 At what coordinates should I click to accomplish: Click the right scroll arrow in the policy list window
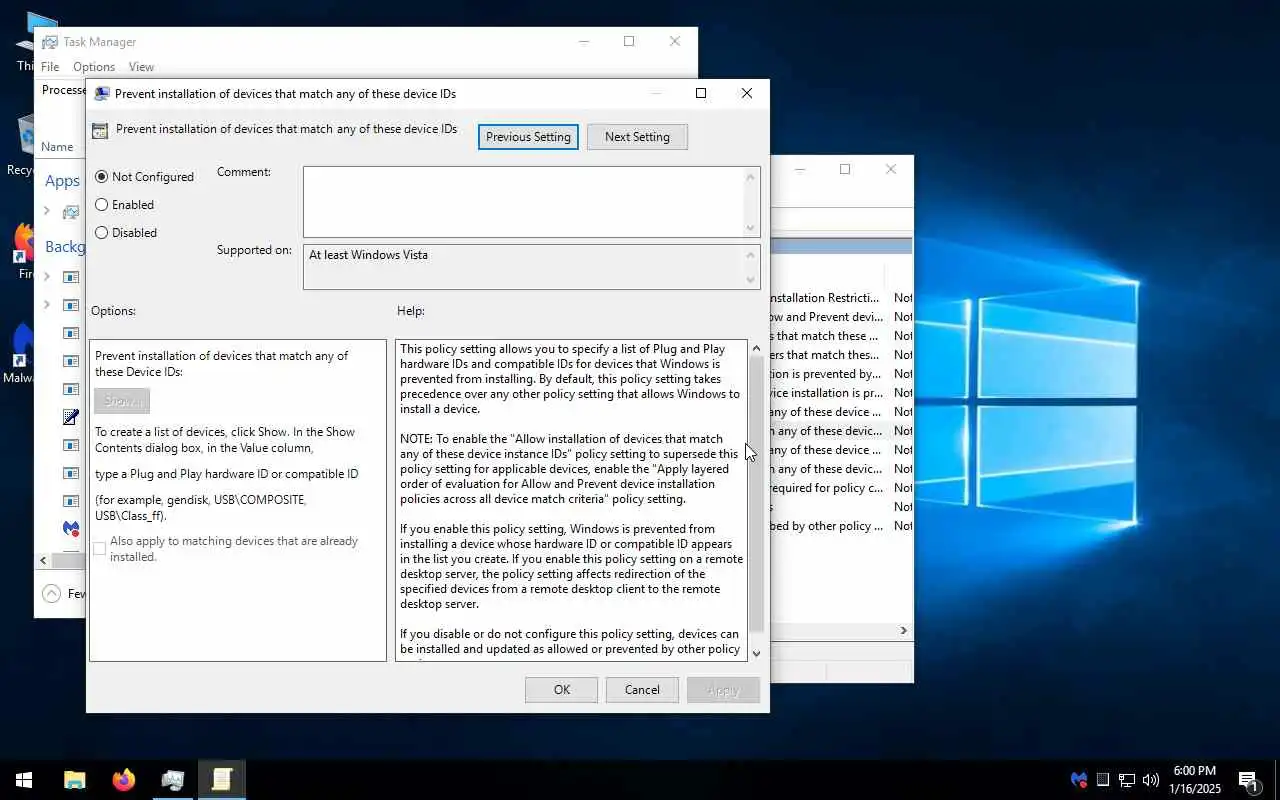(903, 631)
